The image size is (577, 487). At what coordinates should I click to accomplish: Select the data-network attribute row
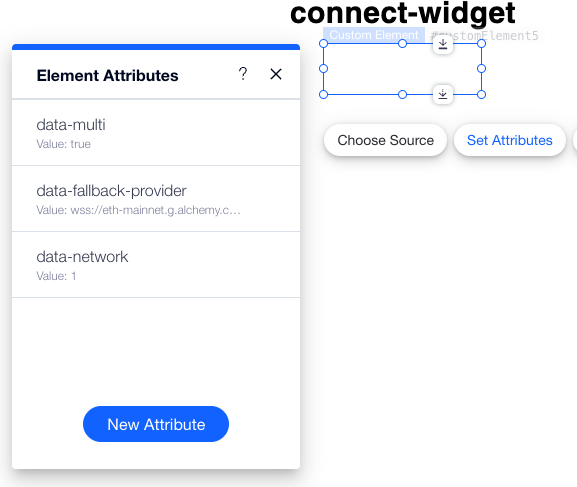156,265
